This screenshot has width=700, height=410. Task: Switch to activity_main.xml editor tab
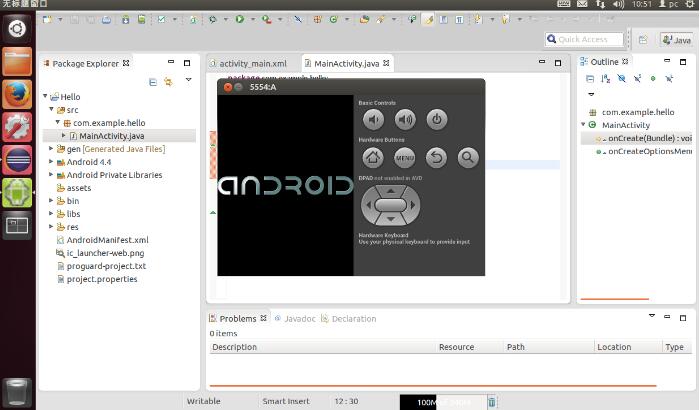[248, 63]
